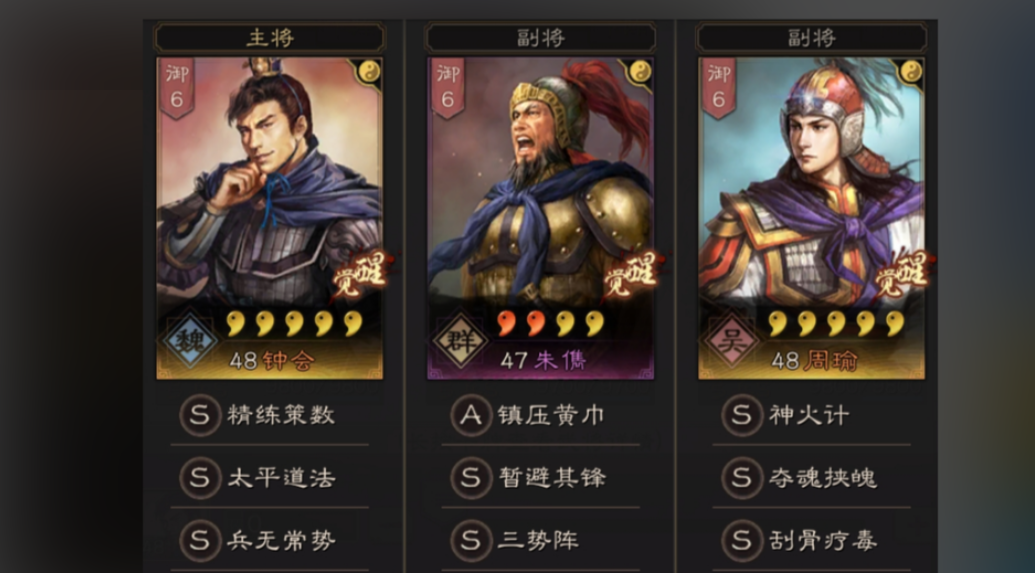This screenshot has height=573, width=1035.
Task: Click the 吴 faction emblem on 周瑜's card
Action: pos(732,341)
